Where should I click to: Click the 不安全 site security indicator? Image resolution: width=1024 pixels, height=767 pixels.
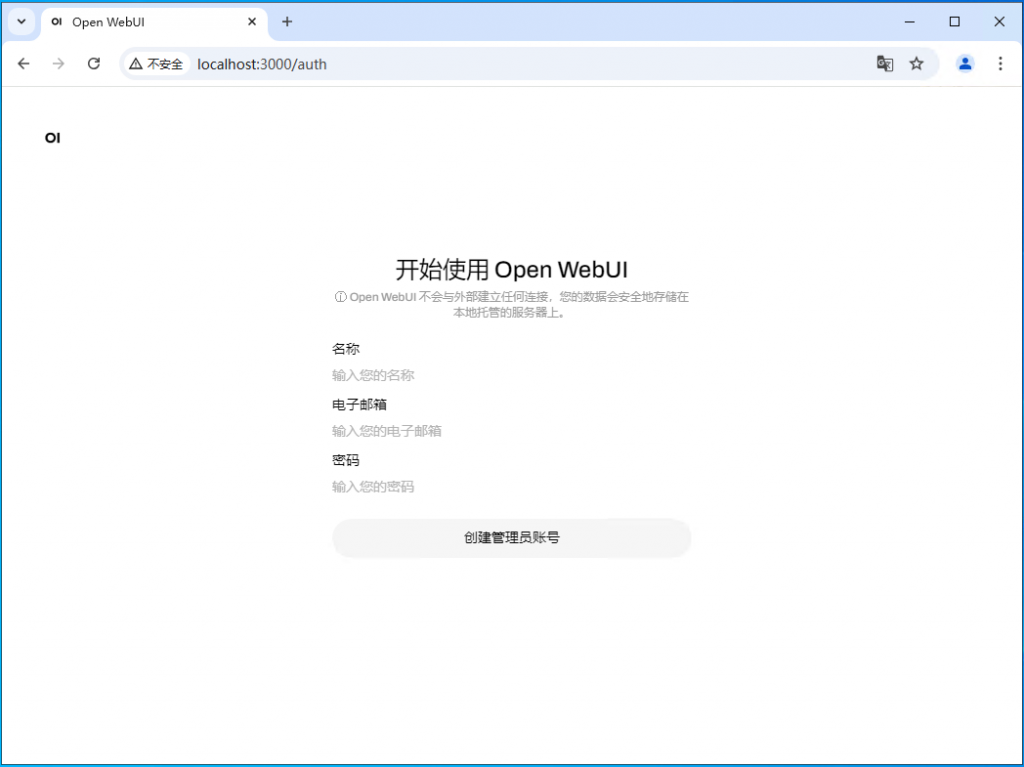click(155, 63)
